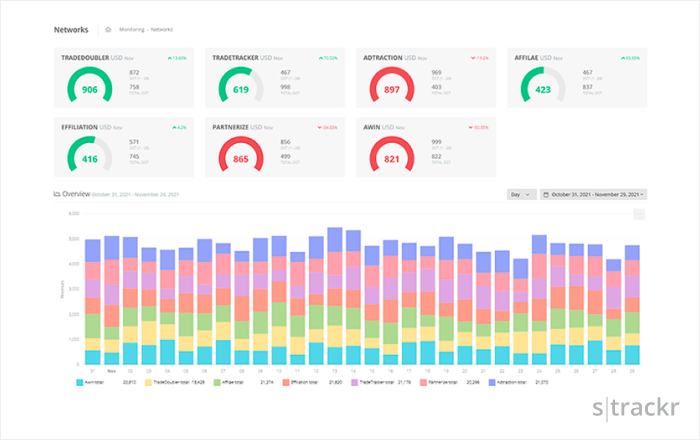Click the Overview chart icon

coord(57,194)
